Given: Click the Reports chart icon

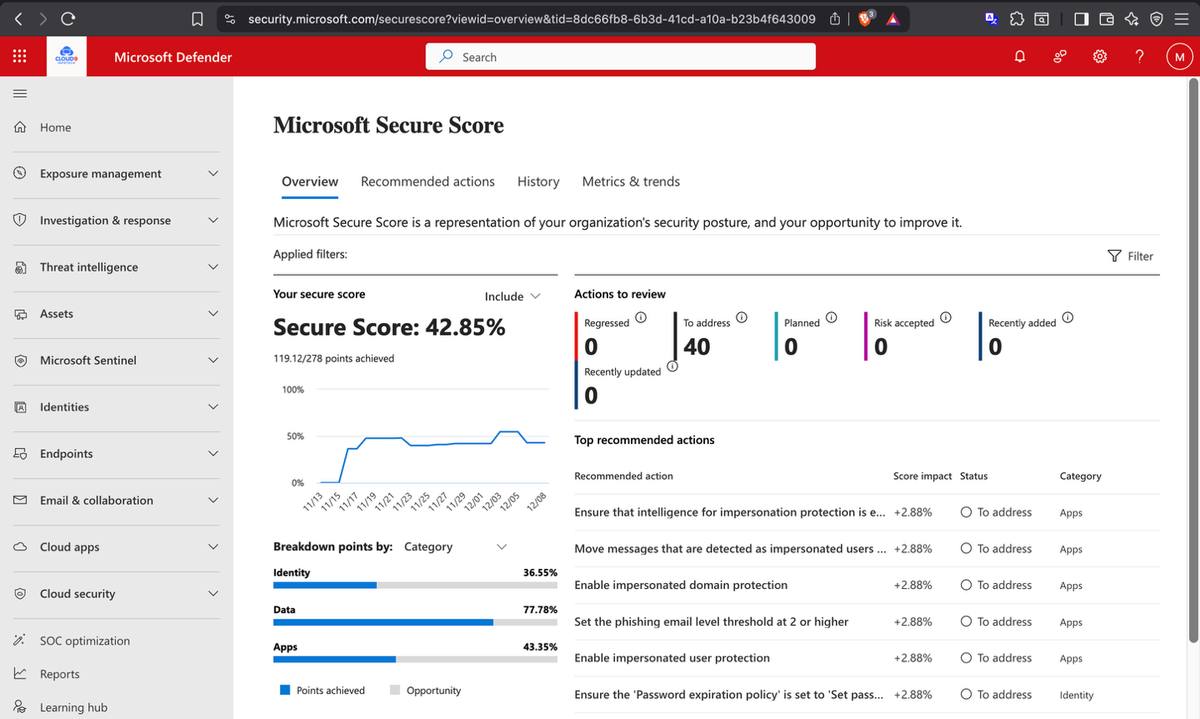Looking at the screenshot, I should tap(20, 674).
